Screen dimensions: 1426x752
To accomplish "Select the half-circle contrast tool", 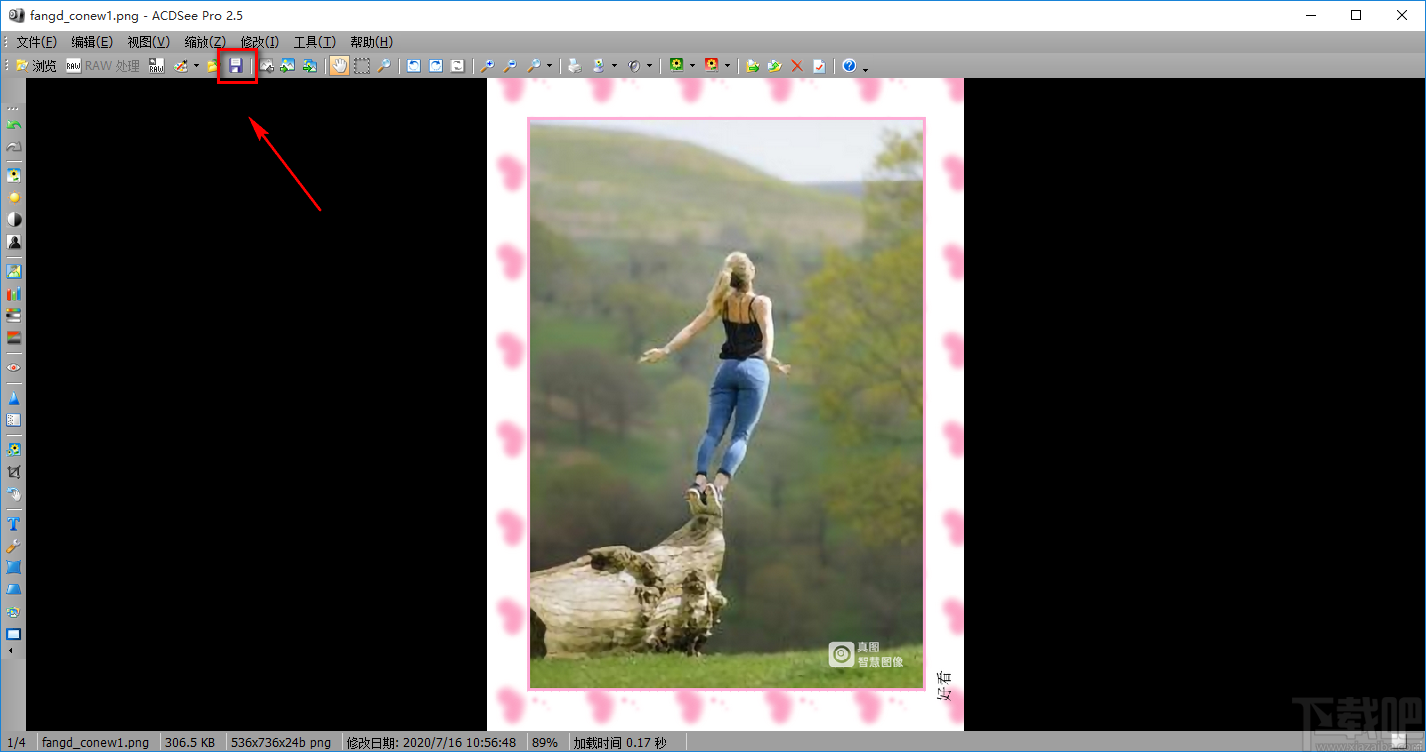I will (x=14, y=219).
